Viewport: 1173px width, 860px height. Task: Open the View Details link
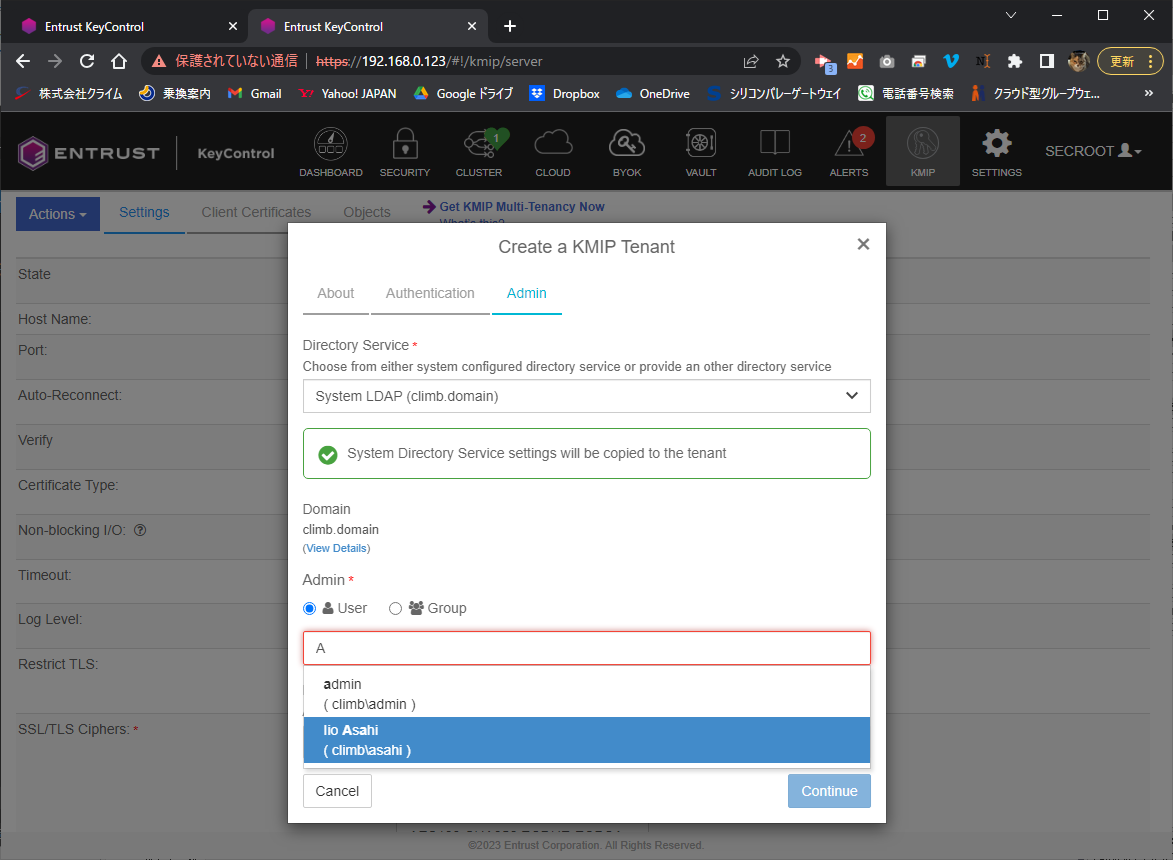[337, 548]
